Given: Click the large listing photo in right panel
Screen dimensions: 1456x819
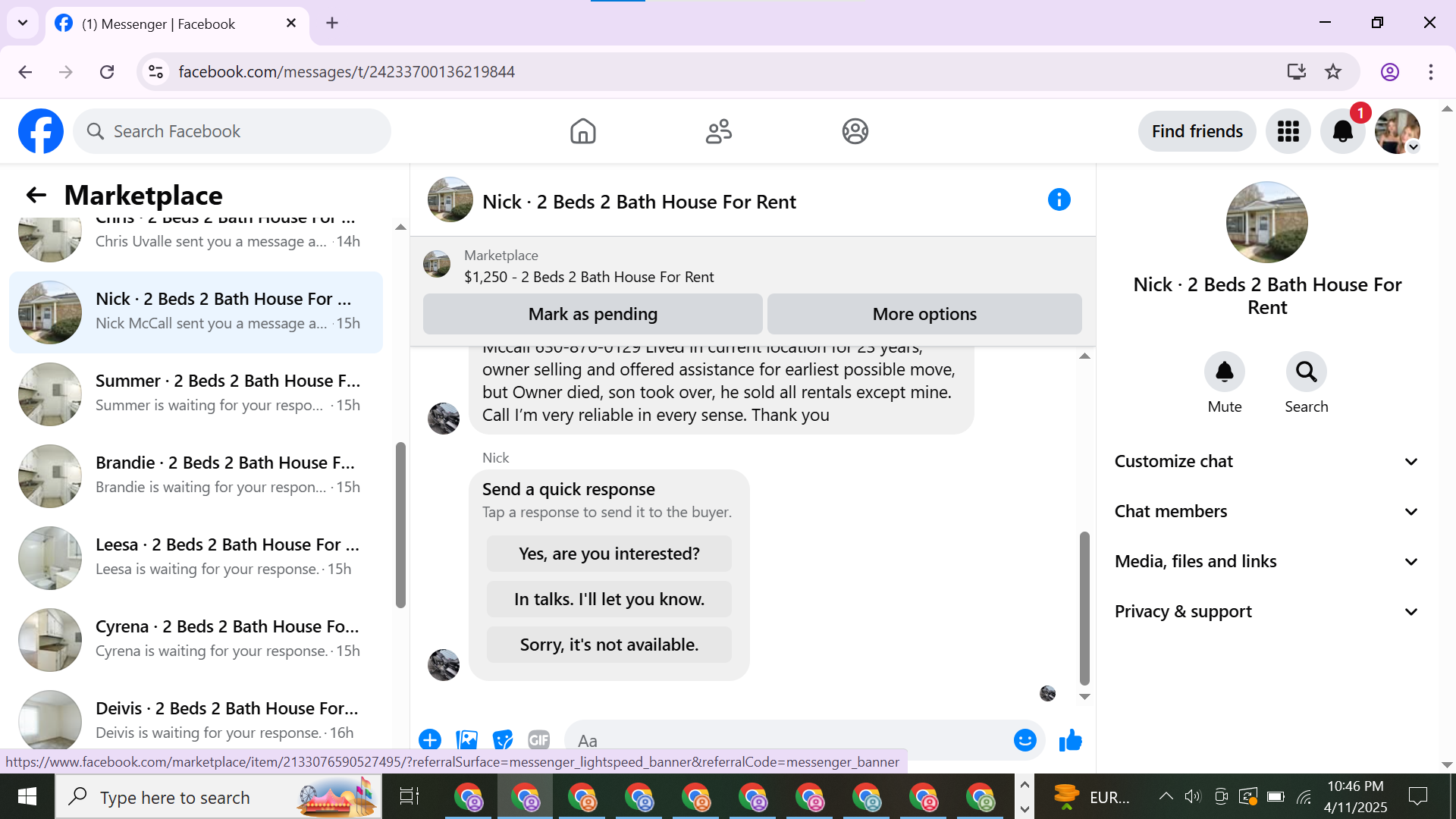Looking at the screenshot, I should (x=1266, y=221).
